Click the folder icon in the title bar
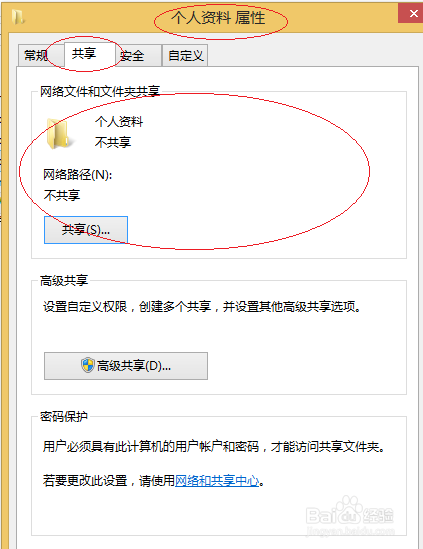Viewport: 423px width, 549px height. 18,17
